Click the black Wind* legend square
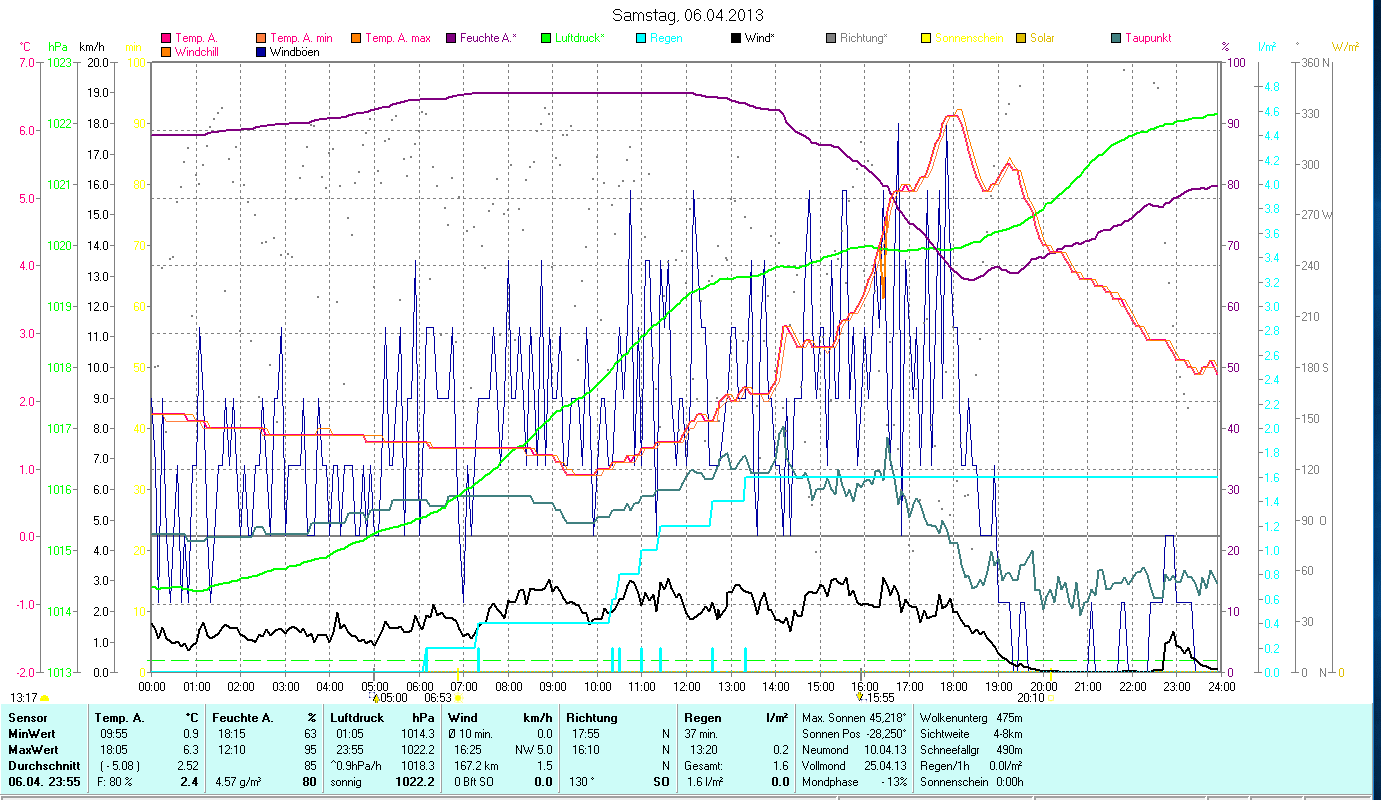 pos(736,39)
